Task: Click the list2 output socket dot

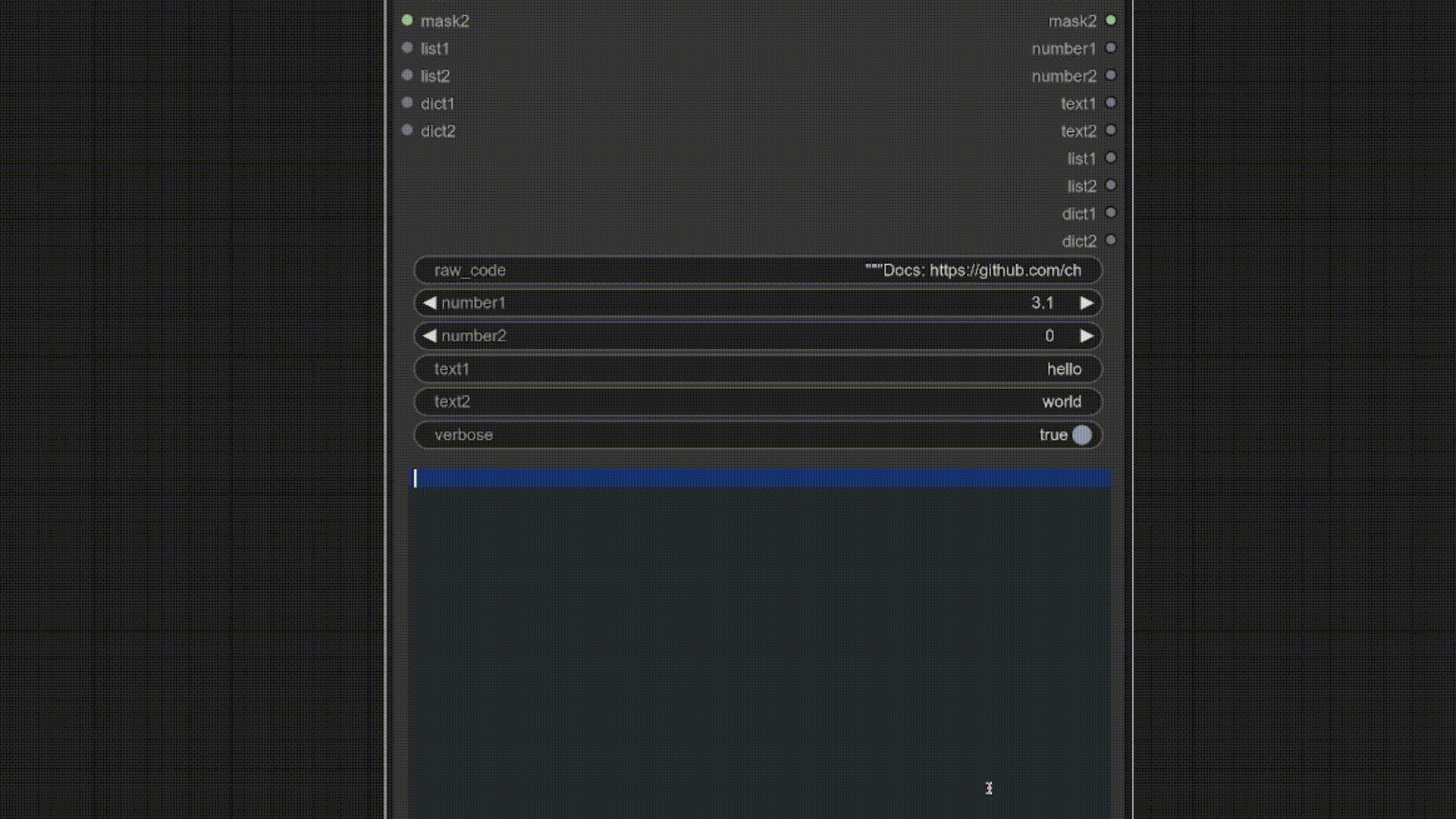Action: (x=1111, y=186)
